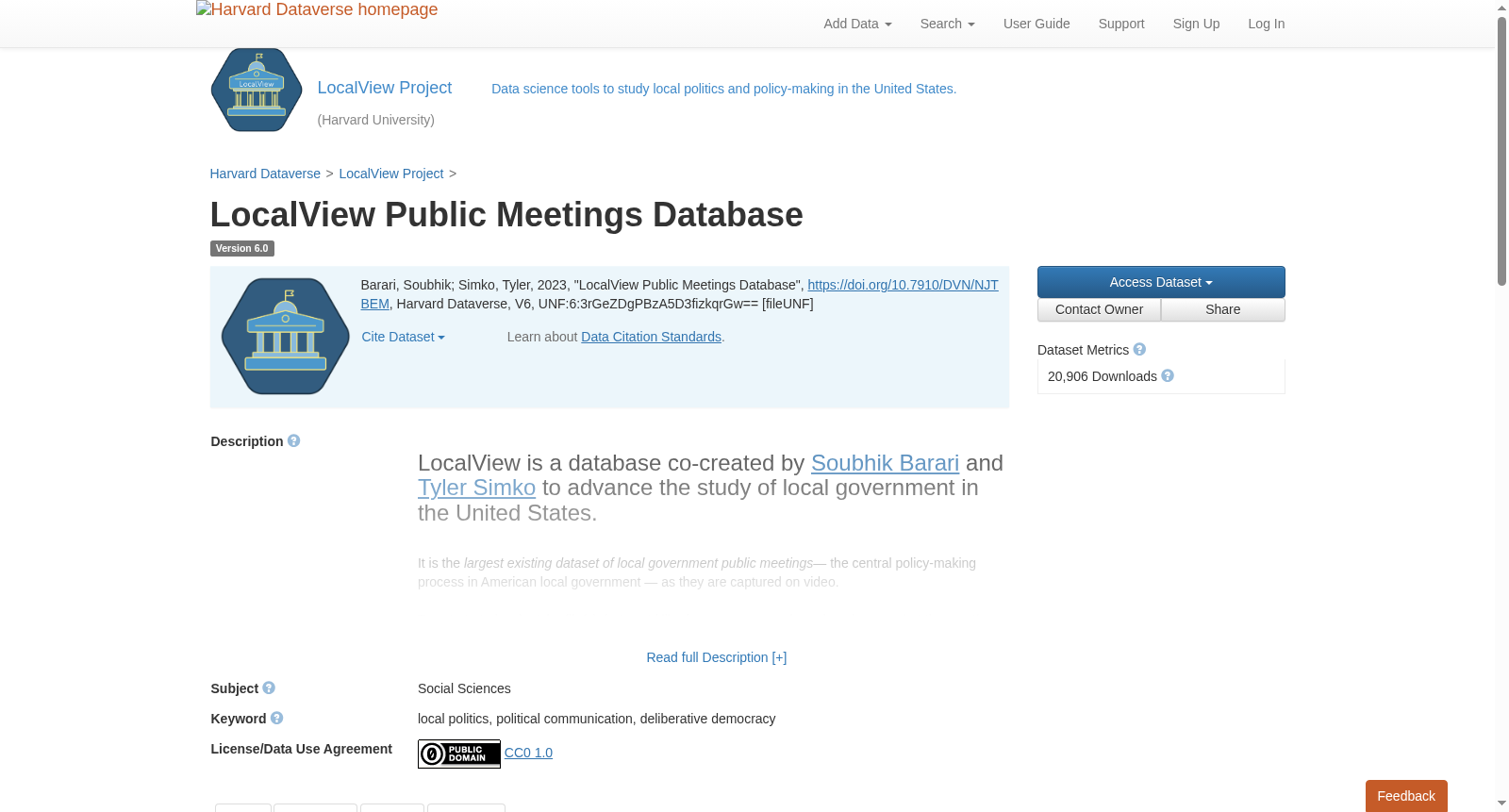Go to the Sign Up page

coord(1196,24)
